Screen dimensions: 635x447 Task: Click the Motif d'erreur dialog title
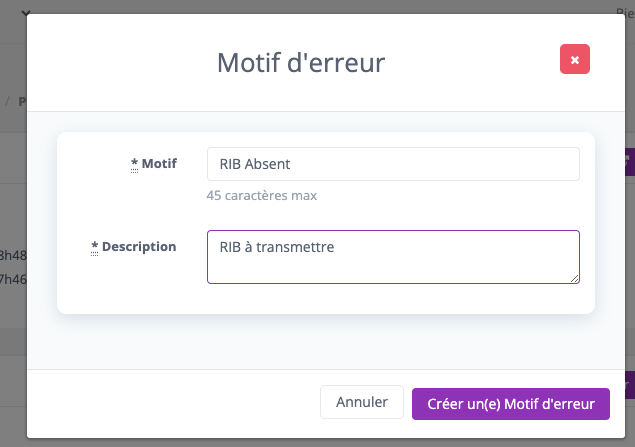tap(301, 63)
